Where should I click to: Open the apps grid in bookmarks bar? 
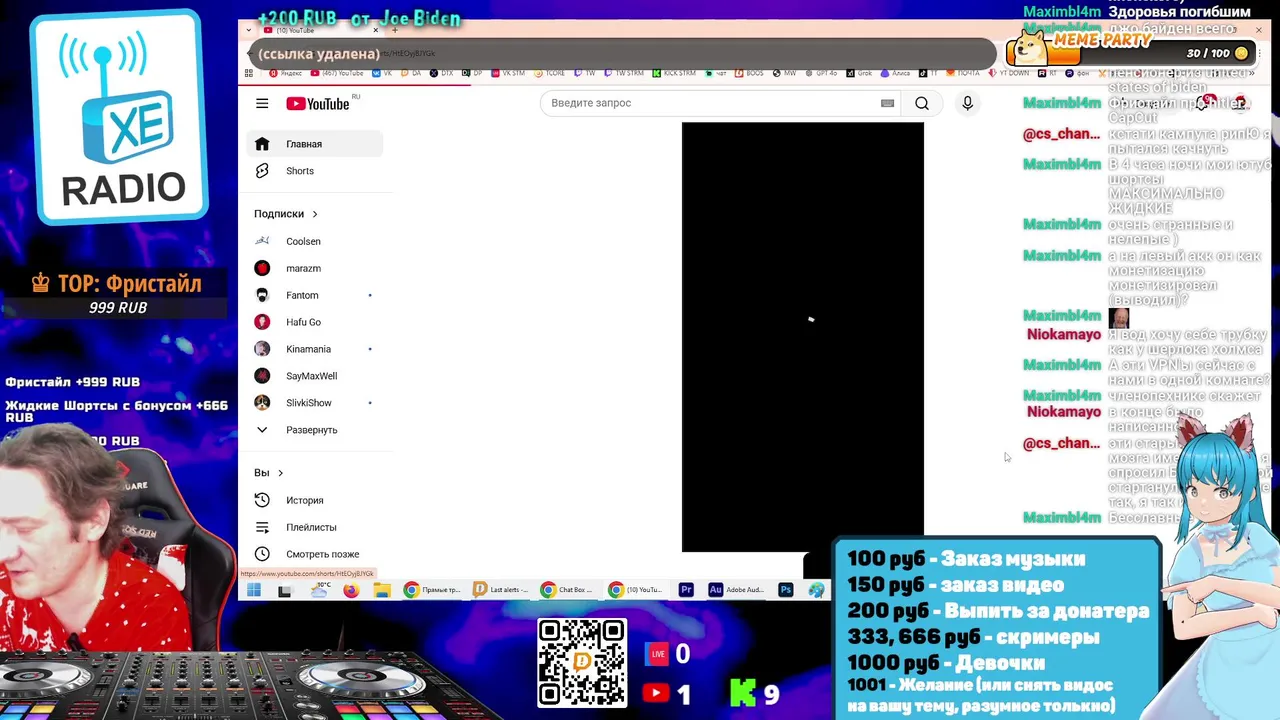coord(249,73)
